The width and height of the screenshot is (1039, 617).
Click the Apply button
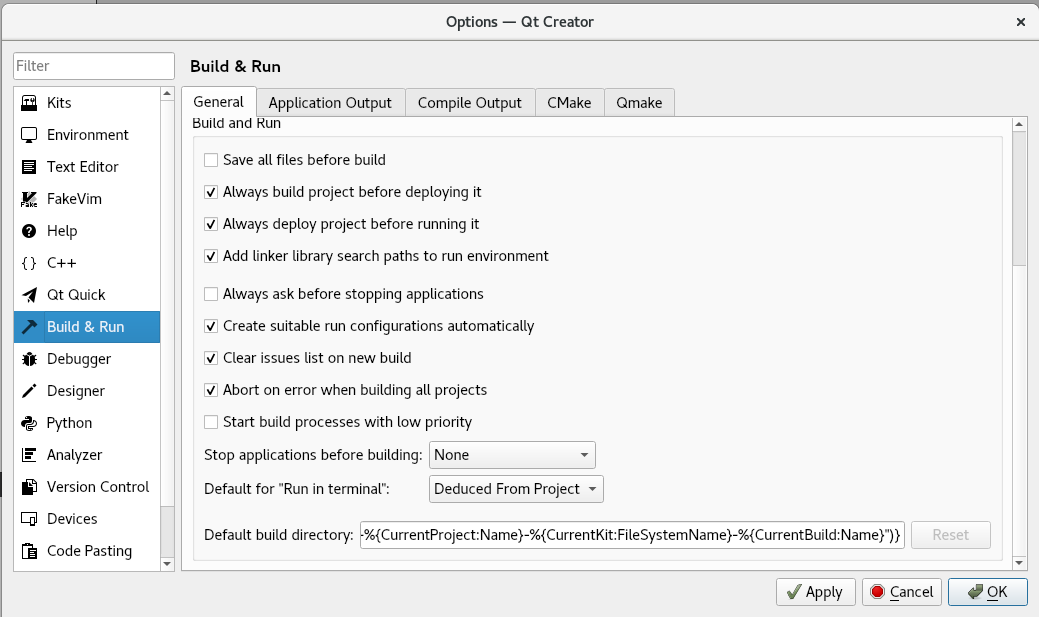point(816,592)
